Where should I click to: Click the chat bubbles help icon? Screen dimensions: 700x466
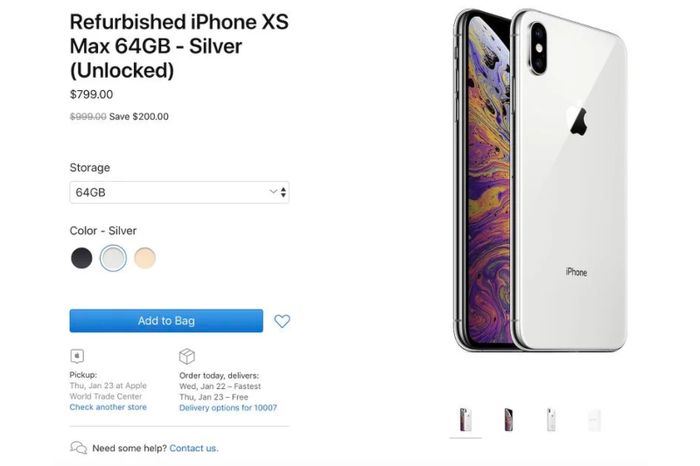(79, 447)
